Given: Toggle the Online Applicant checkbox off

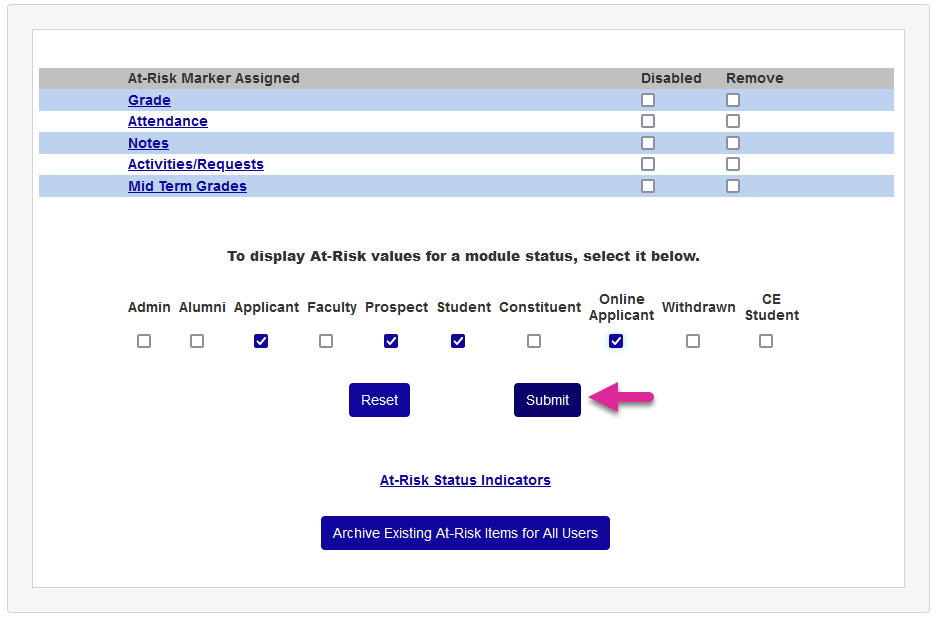Looking at the screenshot, I should [616, 341].
